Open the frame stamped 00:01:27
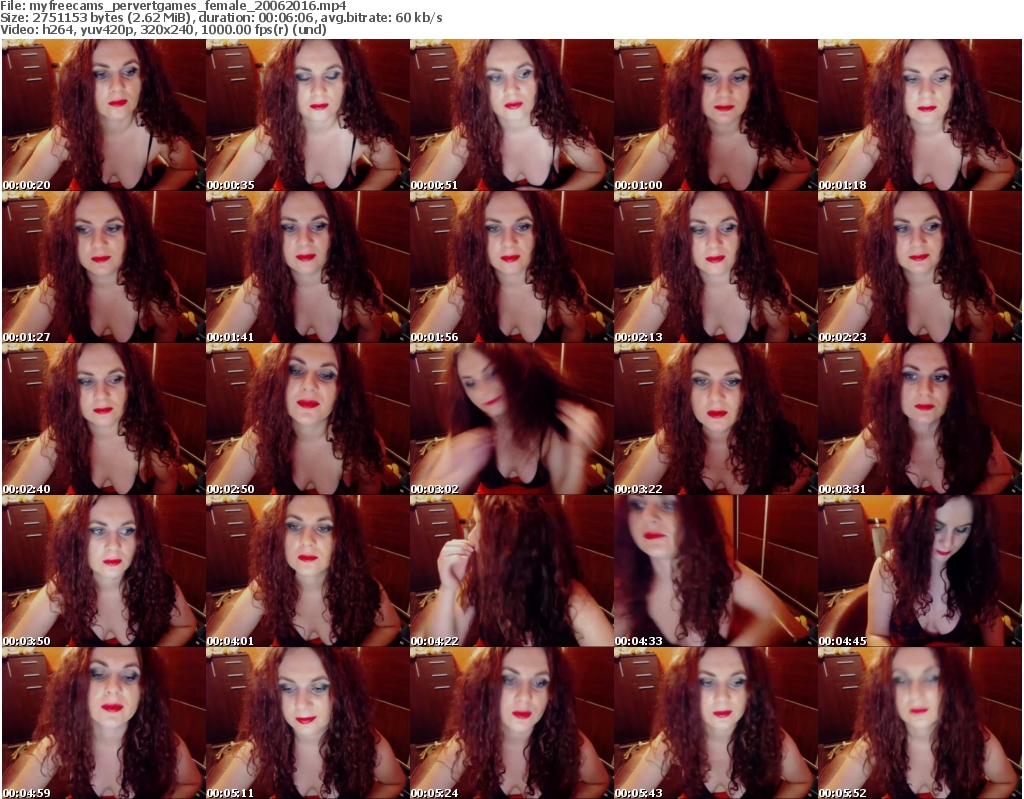1024x799 pixels. [104, 267]
